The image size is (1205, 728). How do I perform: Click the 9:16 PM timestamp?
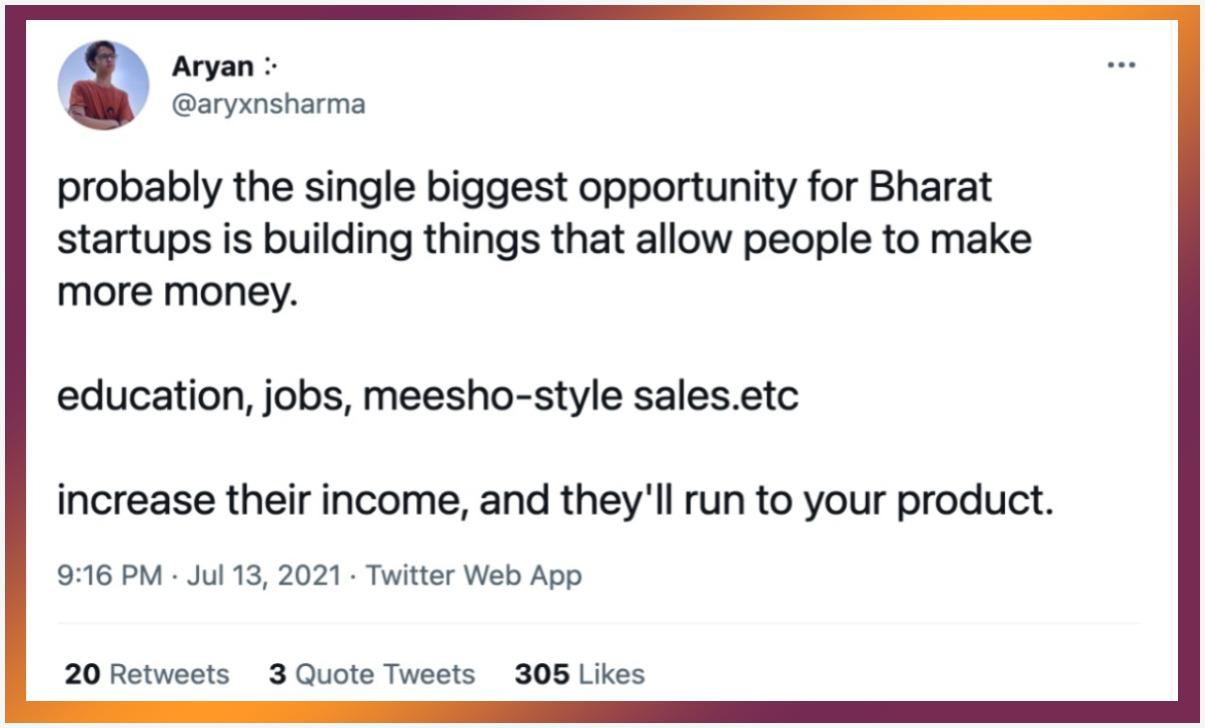coord(110,576)
